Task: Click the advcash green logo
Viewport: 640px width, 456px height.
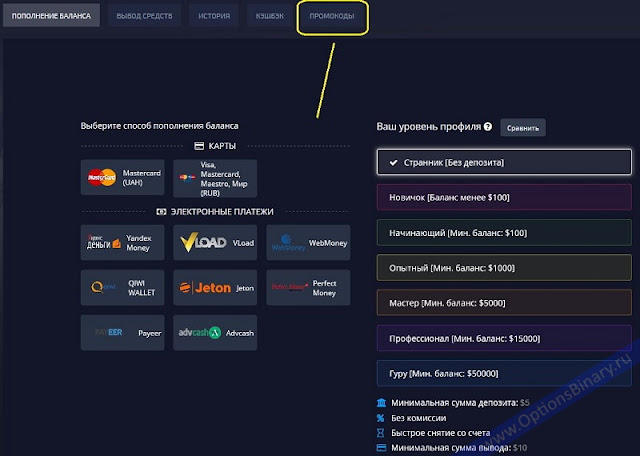Action: point(200,332)
